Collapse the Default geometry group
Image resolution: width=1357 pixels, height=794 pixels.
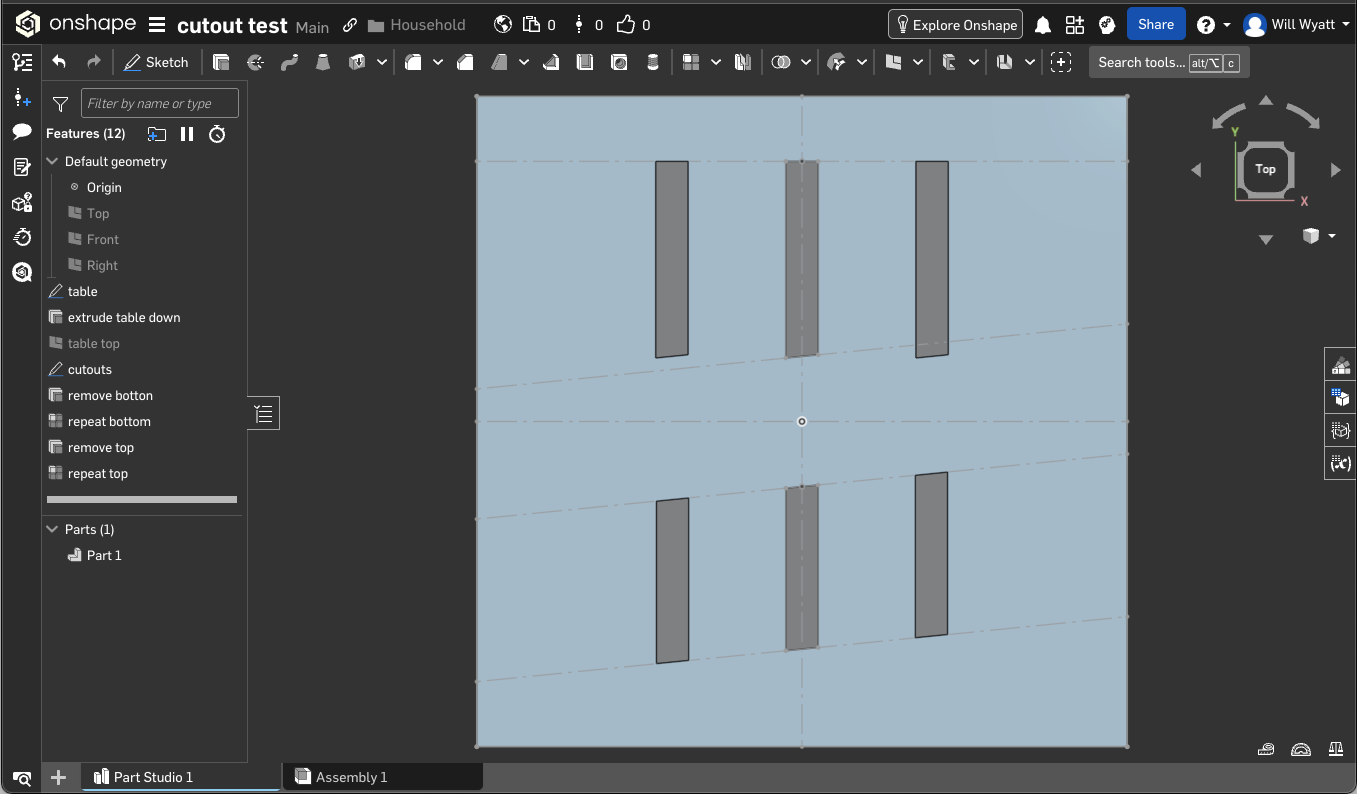pos(53,161)
